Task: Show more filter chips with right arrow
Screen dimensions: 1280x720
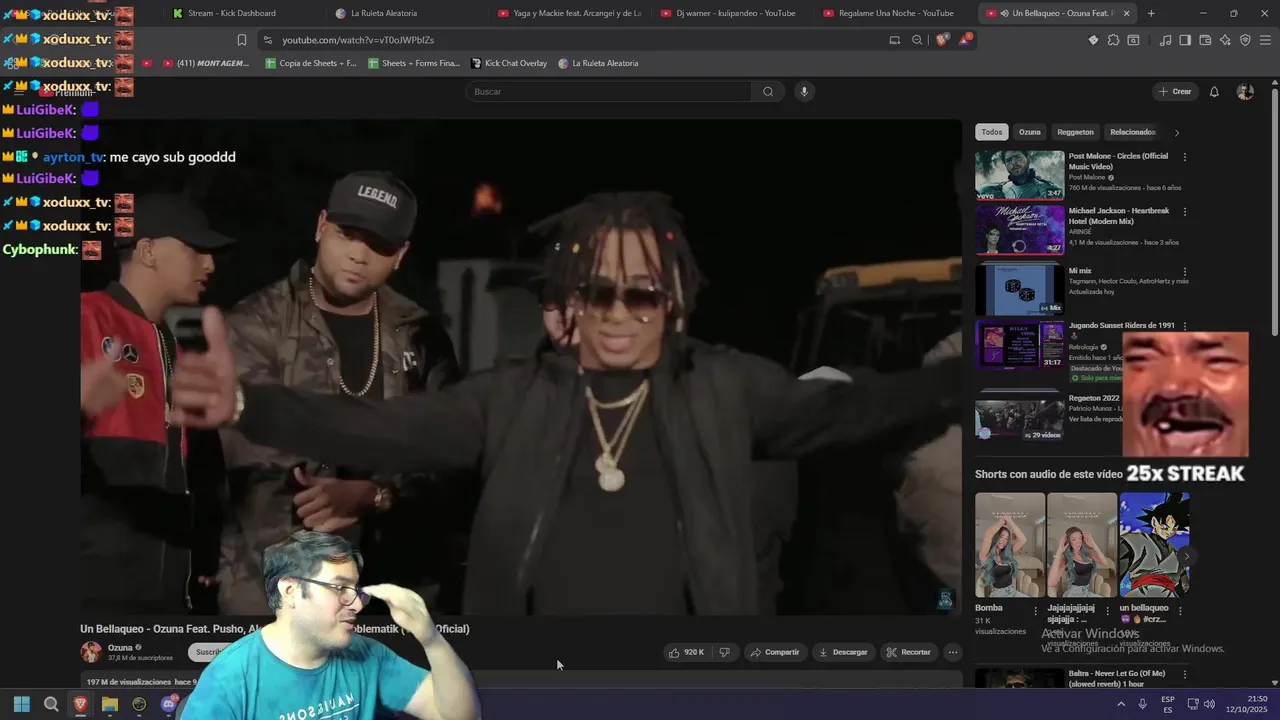Action: pos(1177,132)
